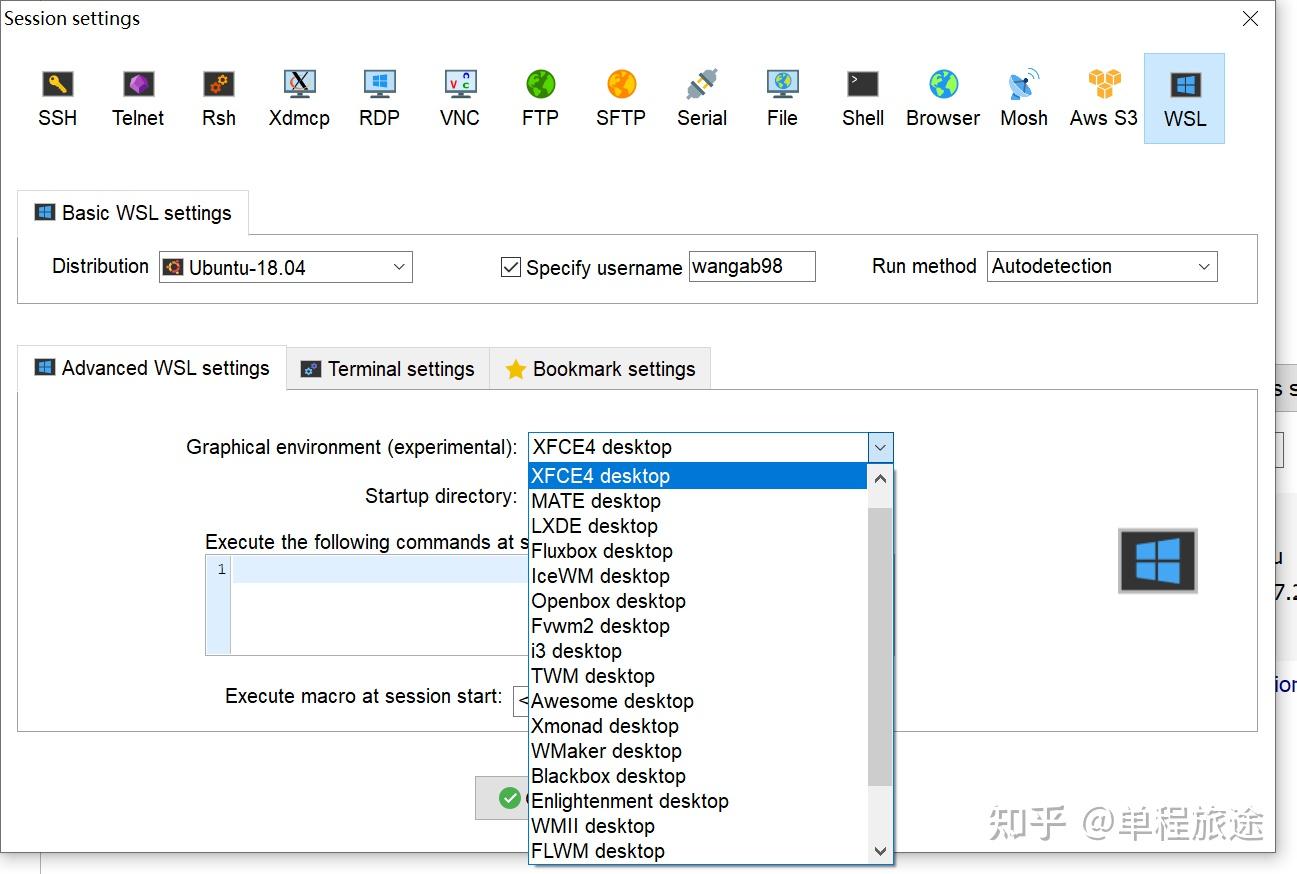Select the RDP session icon
Viewport: 1297px width, 874px height.
[379, 97]
